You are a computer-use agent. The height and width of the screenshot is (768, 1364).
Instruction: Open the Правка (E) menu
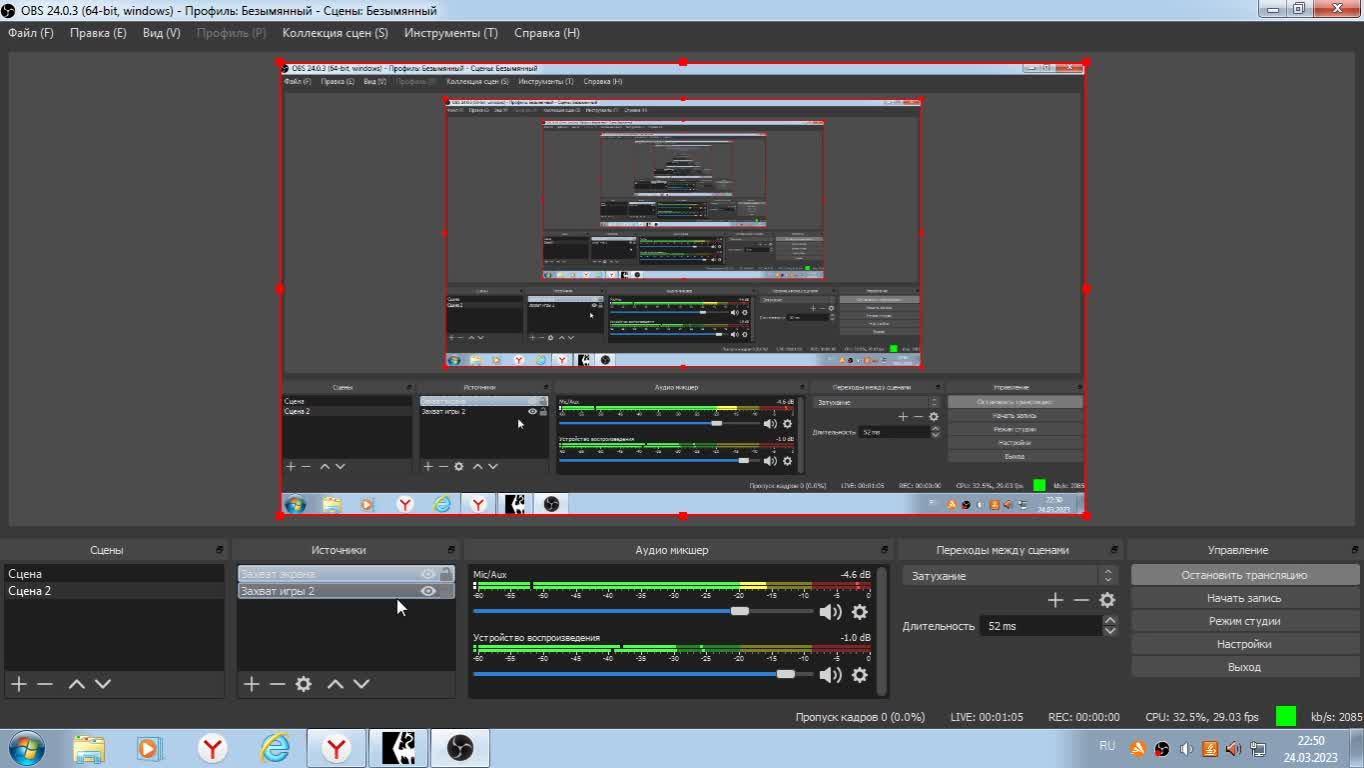click(x=98, y=33)
